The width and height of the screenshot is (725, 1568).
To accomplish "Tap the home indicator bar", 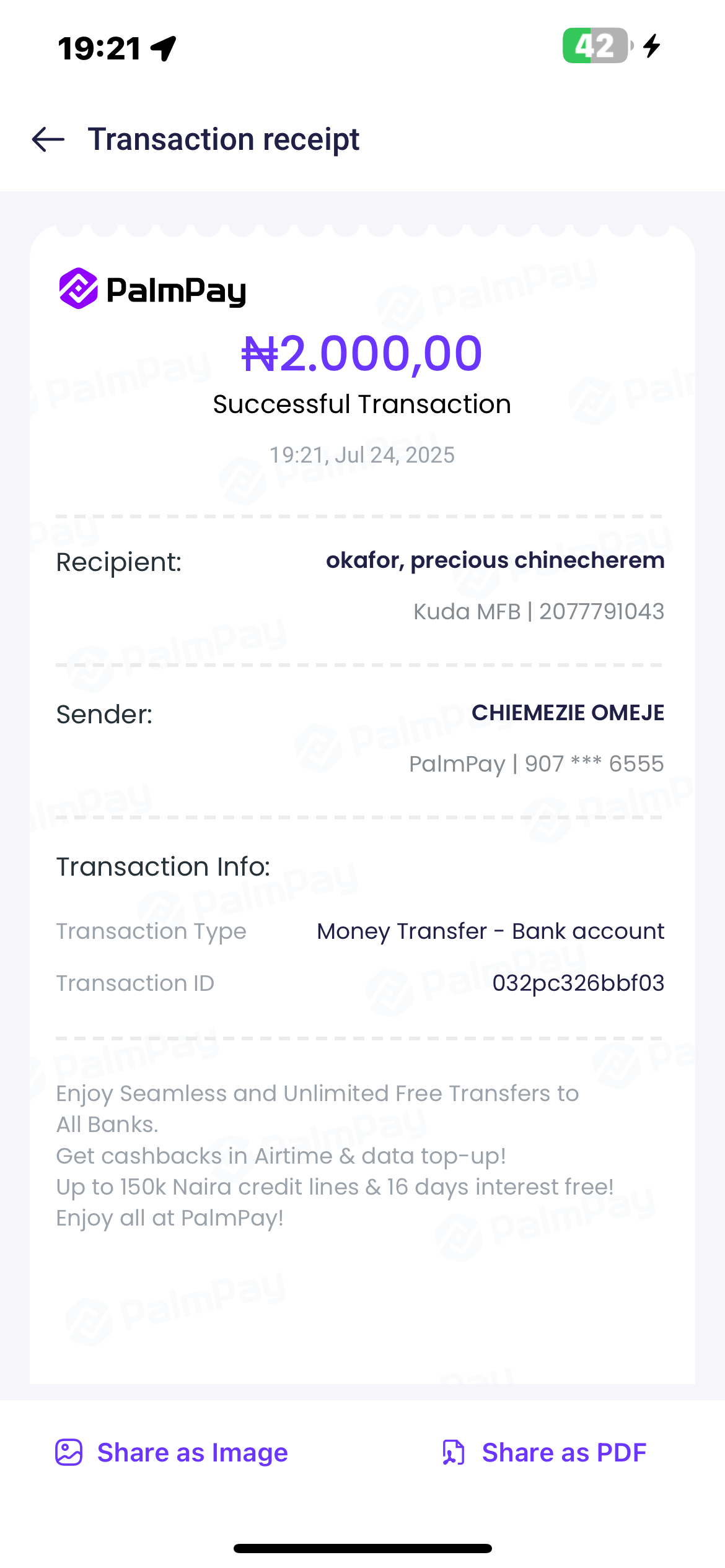I will [x=362, y=1548].
